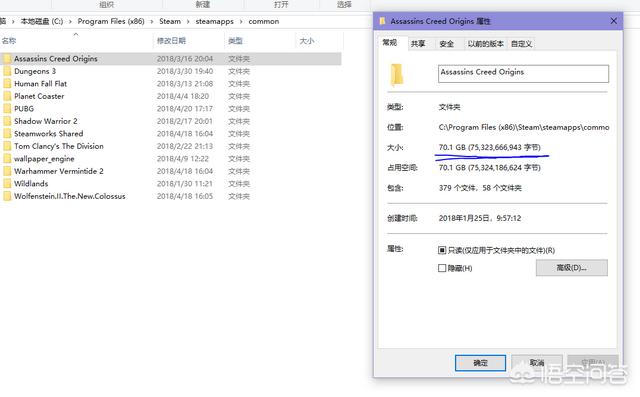Sort by the 大小 column header
The image size is (640, 397).
tap(307, 41)
